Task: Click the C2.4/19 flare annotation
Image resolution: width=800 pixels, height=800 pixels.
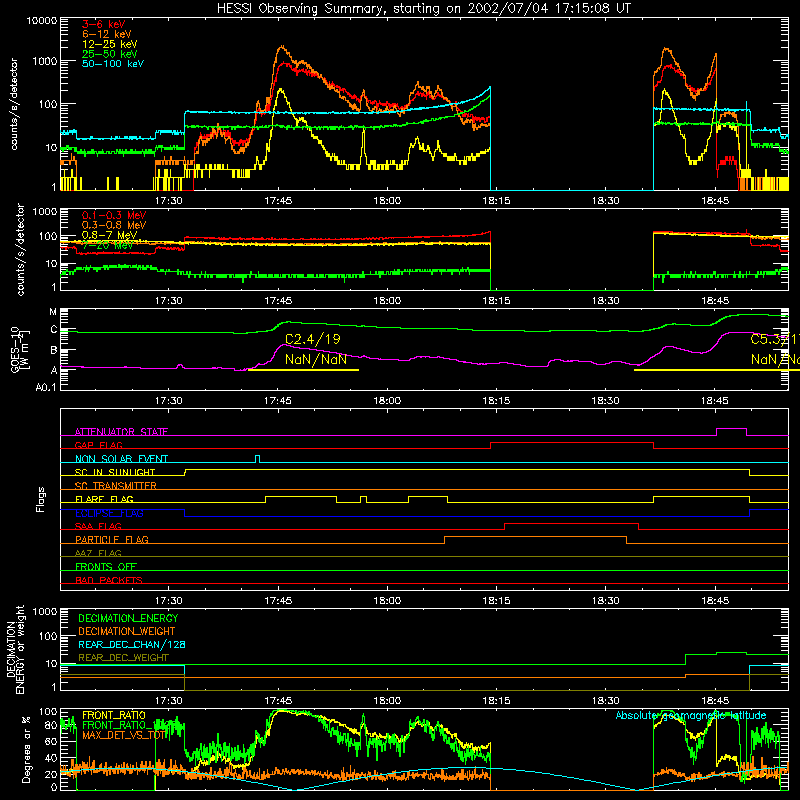Action: point(312,339)
